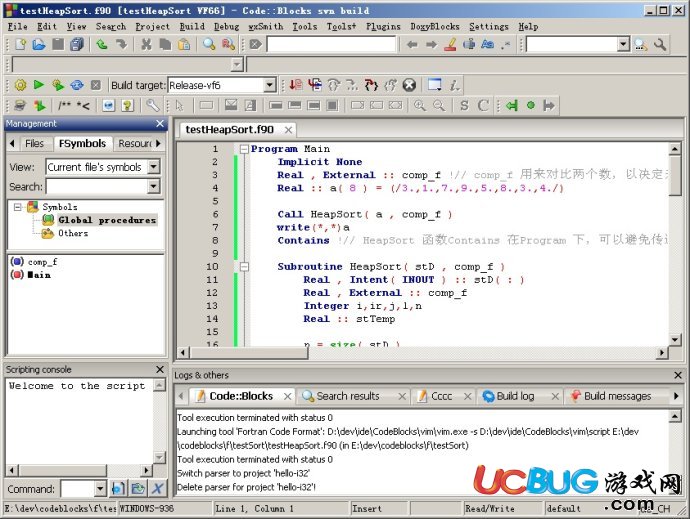The width and height of the screenshot is (690, 519).
Task: Close the testHeapSort.f90 editor tab
Action: (288, 130)
